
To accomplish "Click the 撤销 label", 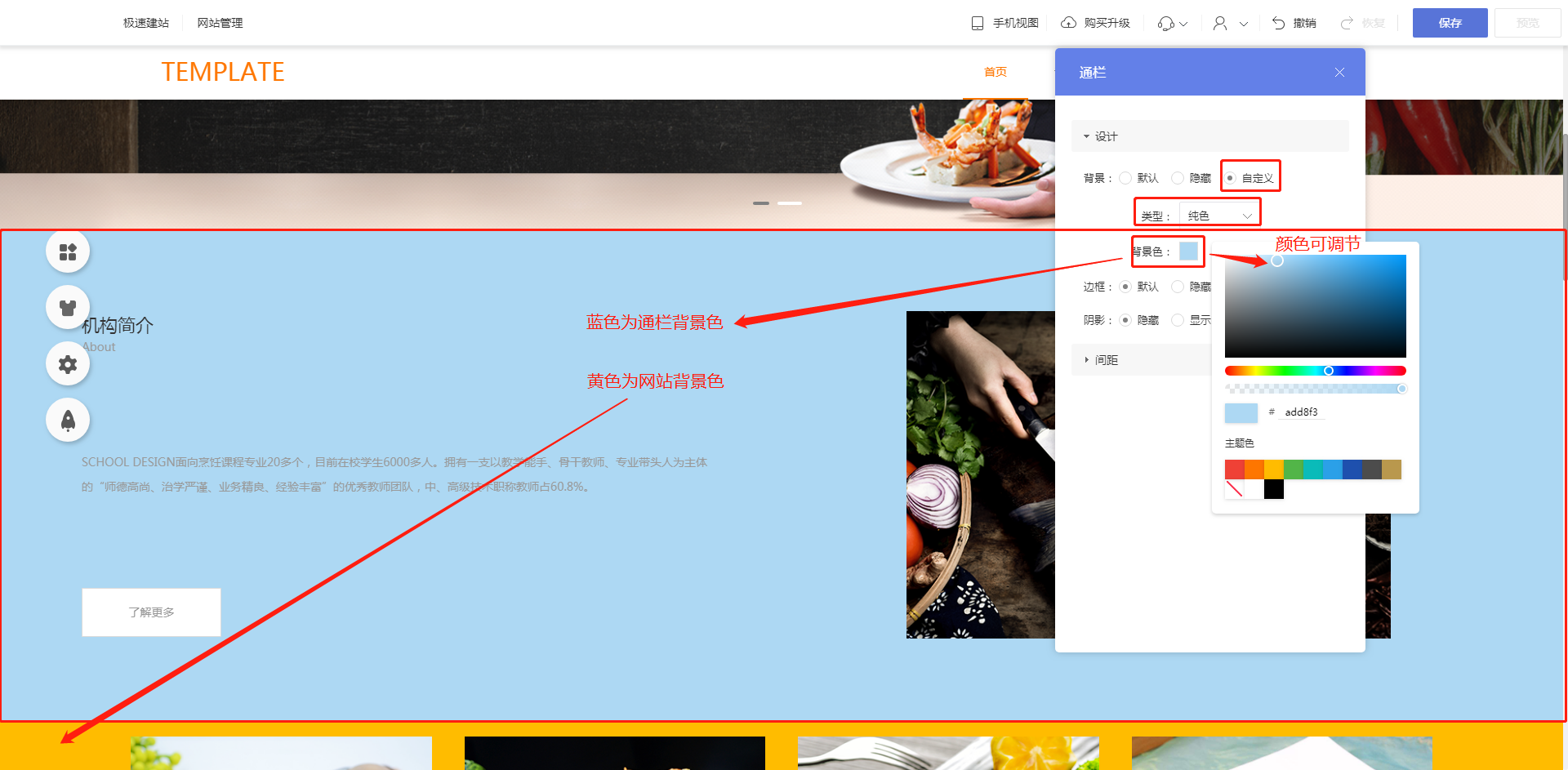I will click(1304, 23).
